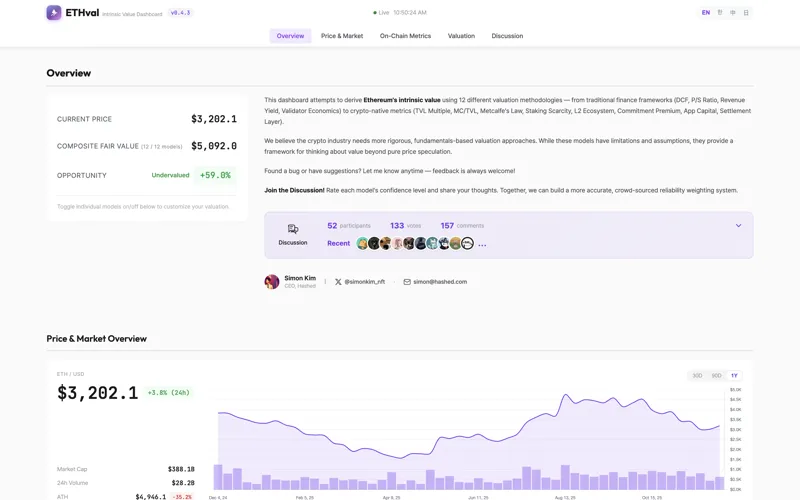Switch language to Japanese (日)

tap(746, 13)
